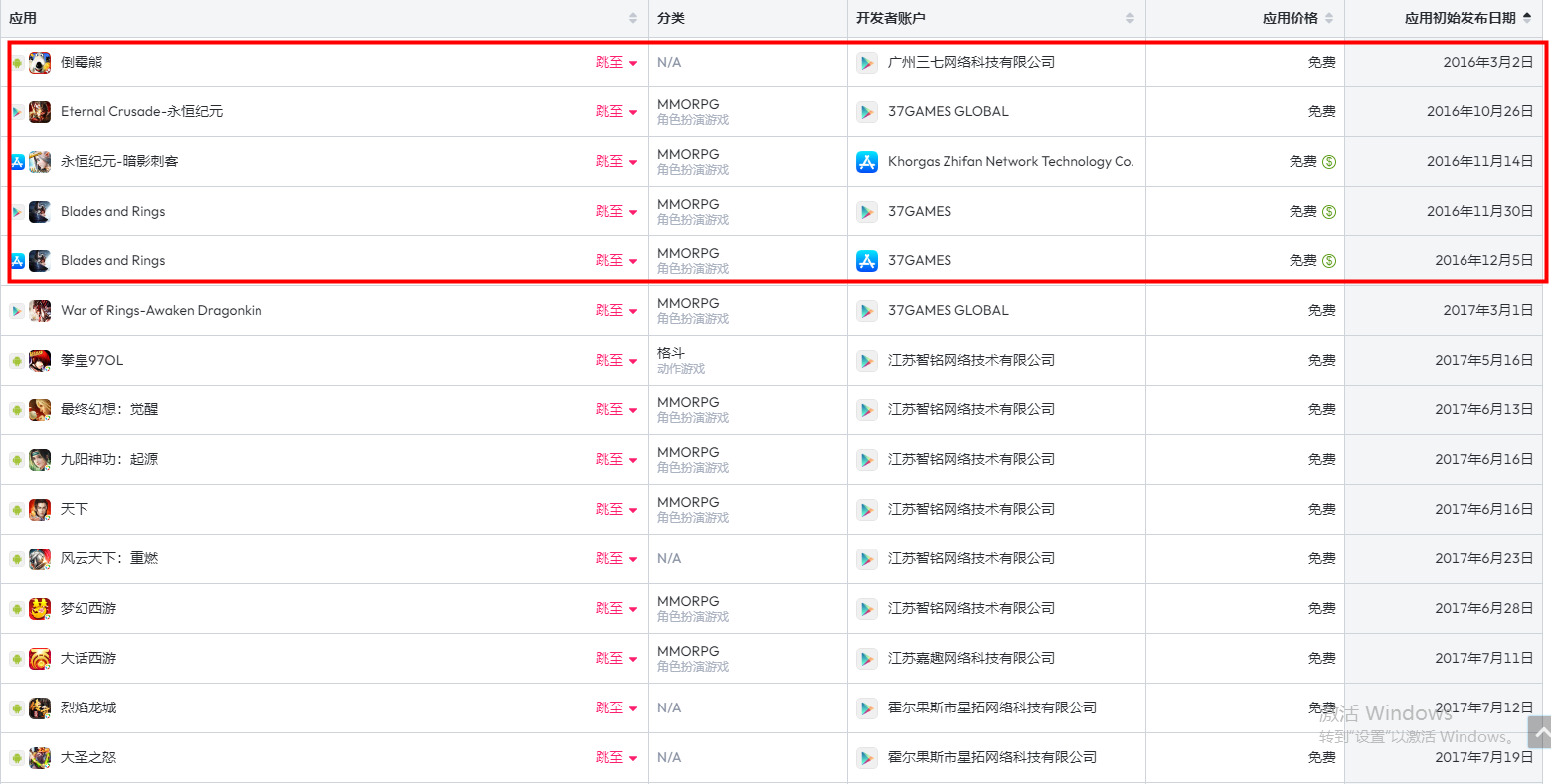Viewport: 1551px width, 784px height.
Task: Select the 永恒纪元-暗影刺客 app icon
Action: pos(40,162)
